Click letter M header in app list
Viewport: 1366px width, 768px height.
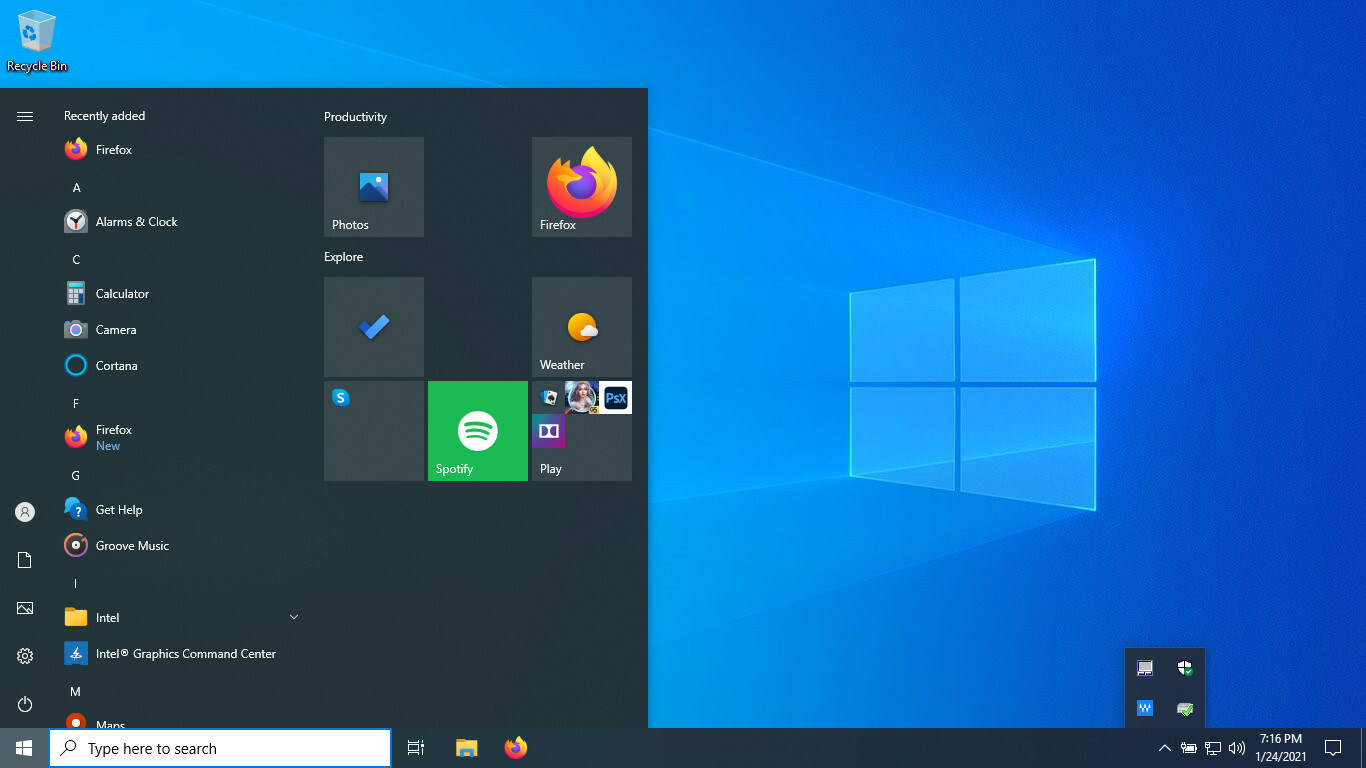pyautogui.click(x=76, y=692)
